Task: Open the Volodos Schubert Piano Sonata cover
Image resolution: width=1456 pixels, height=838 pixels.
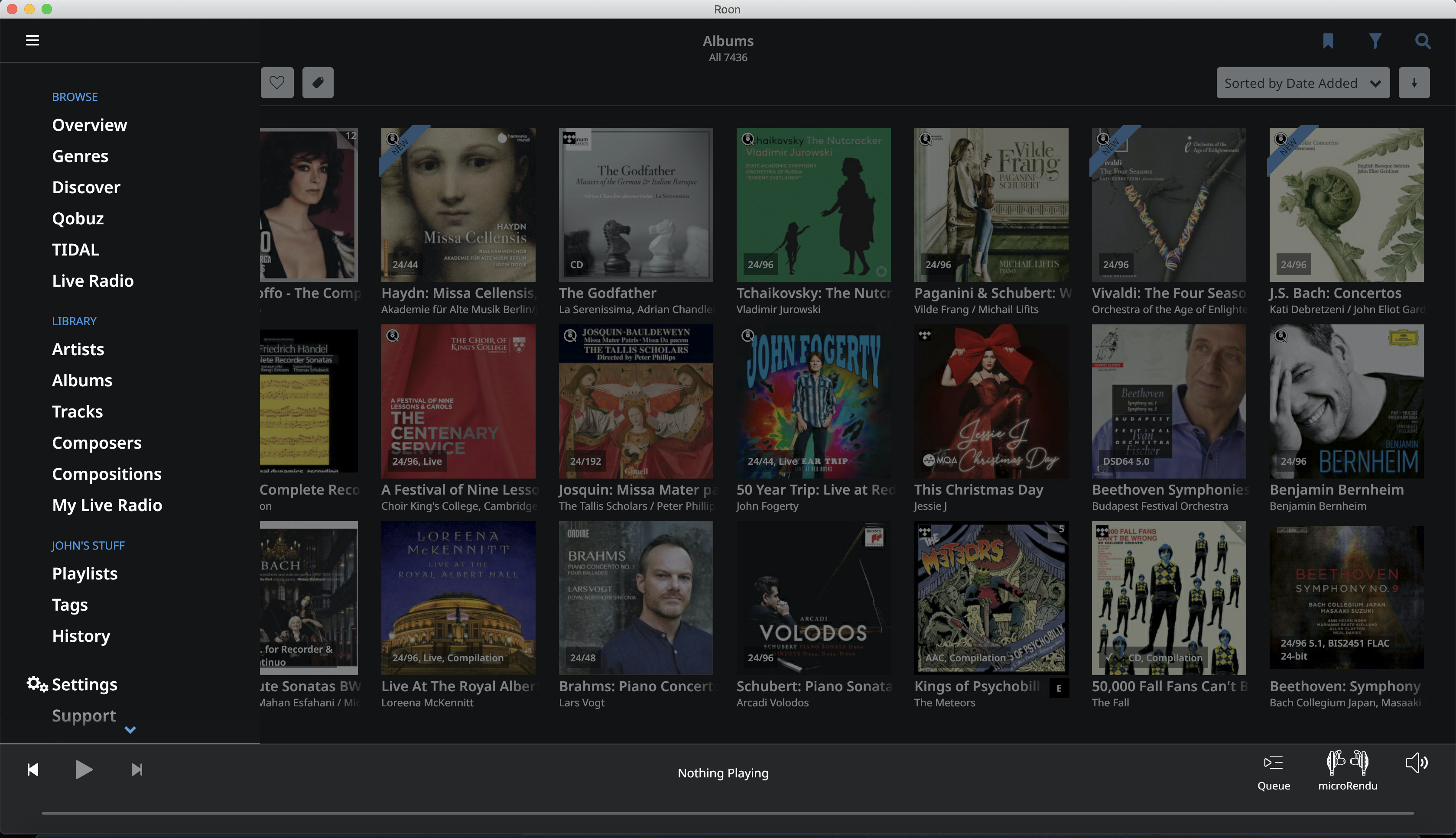Action: click(813, 598)
